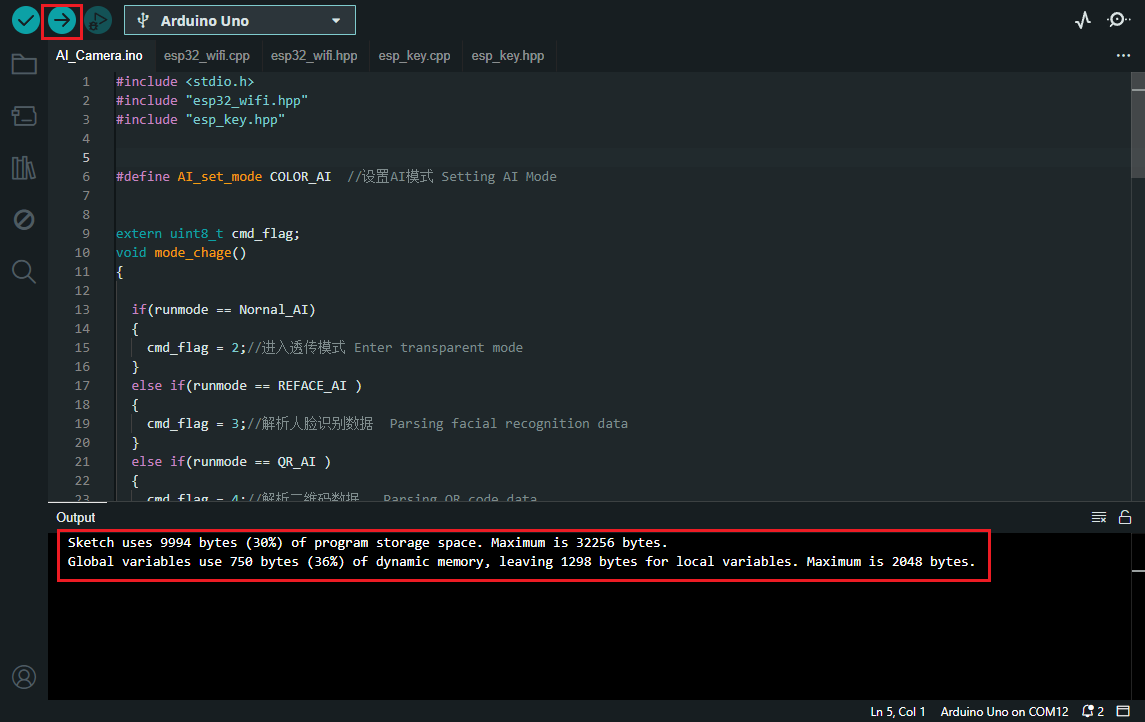Image resolution: width=1145 pixels, height=722 pixels.
Task: Click the "esp_key.hpp" include string
Action: (x=235, y=120)
